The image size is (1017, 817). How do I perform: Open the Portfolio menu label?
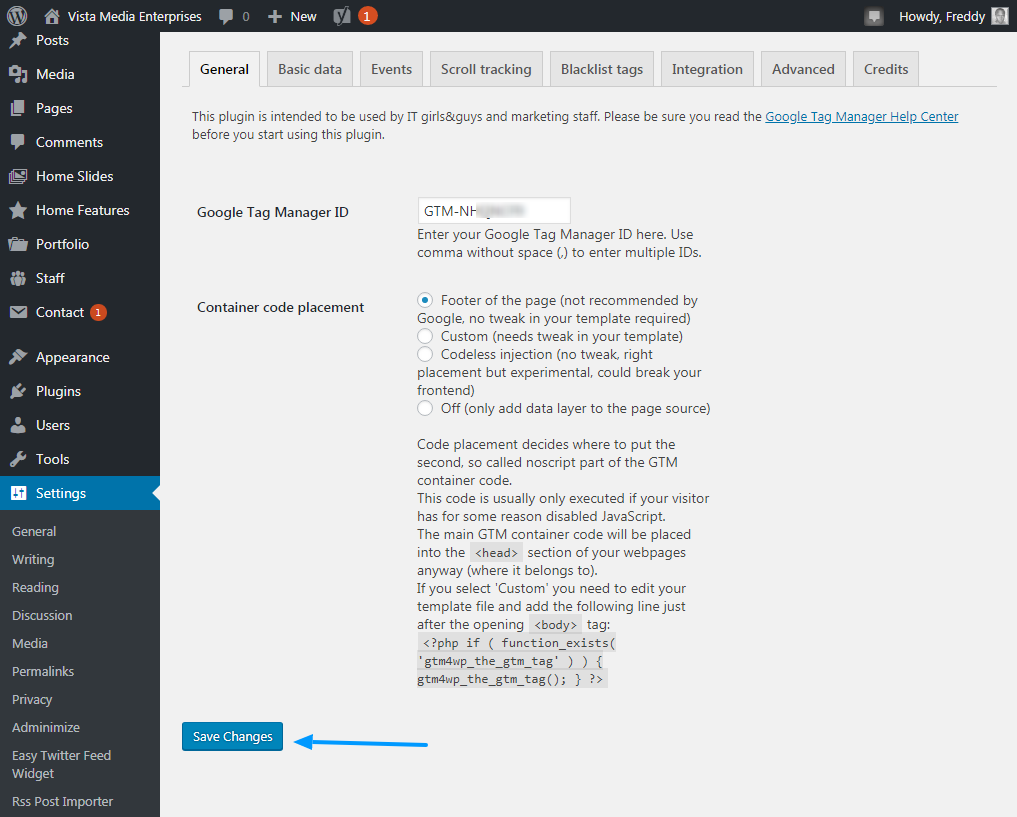[x=62, y=244]
